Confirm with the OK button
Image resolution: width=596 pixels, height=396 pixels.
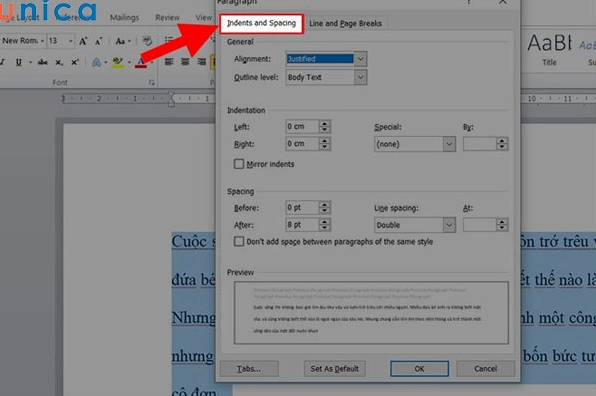point(419,369)
